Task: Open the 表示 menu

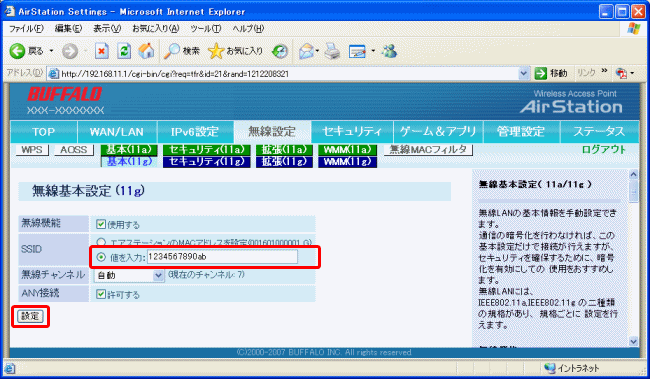Action: click(x=107, y=29)
